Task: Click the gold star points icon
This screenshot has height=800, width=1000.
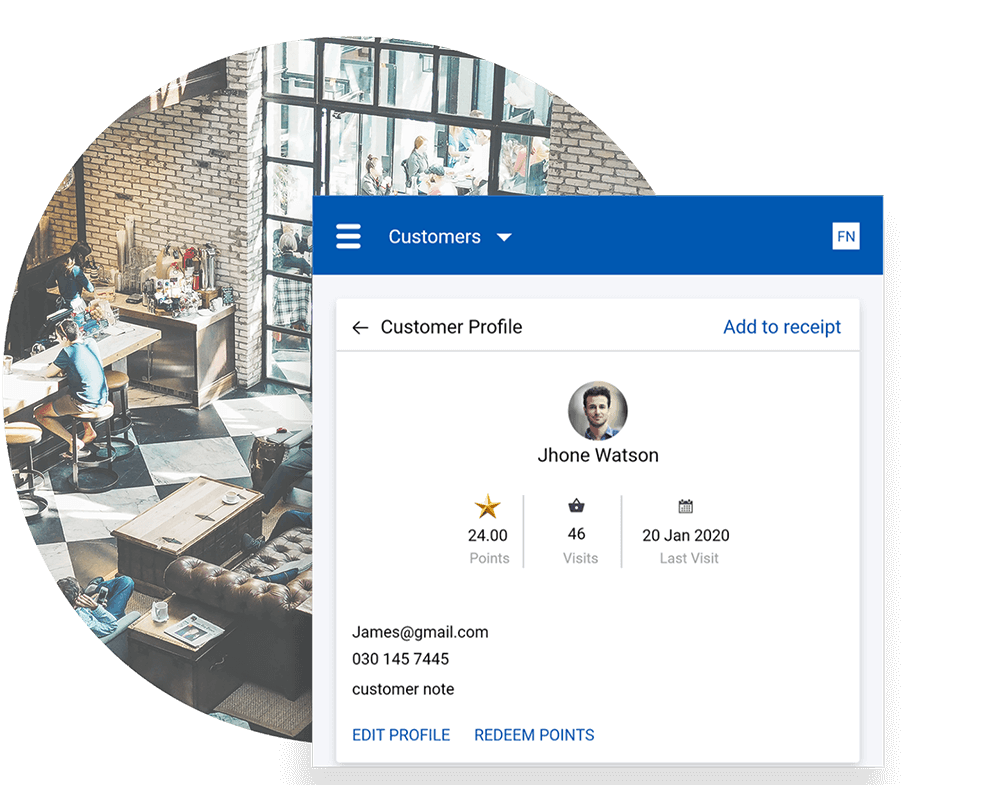Action: tap(487, 507)
